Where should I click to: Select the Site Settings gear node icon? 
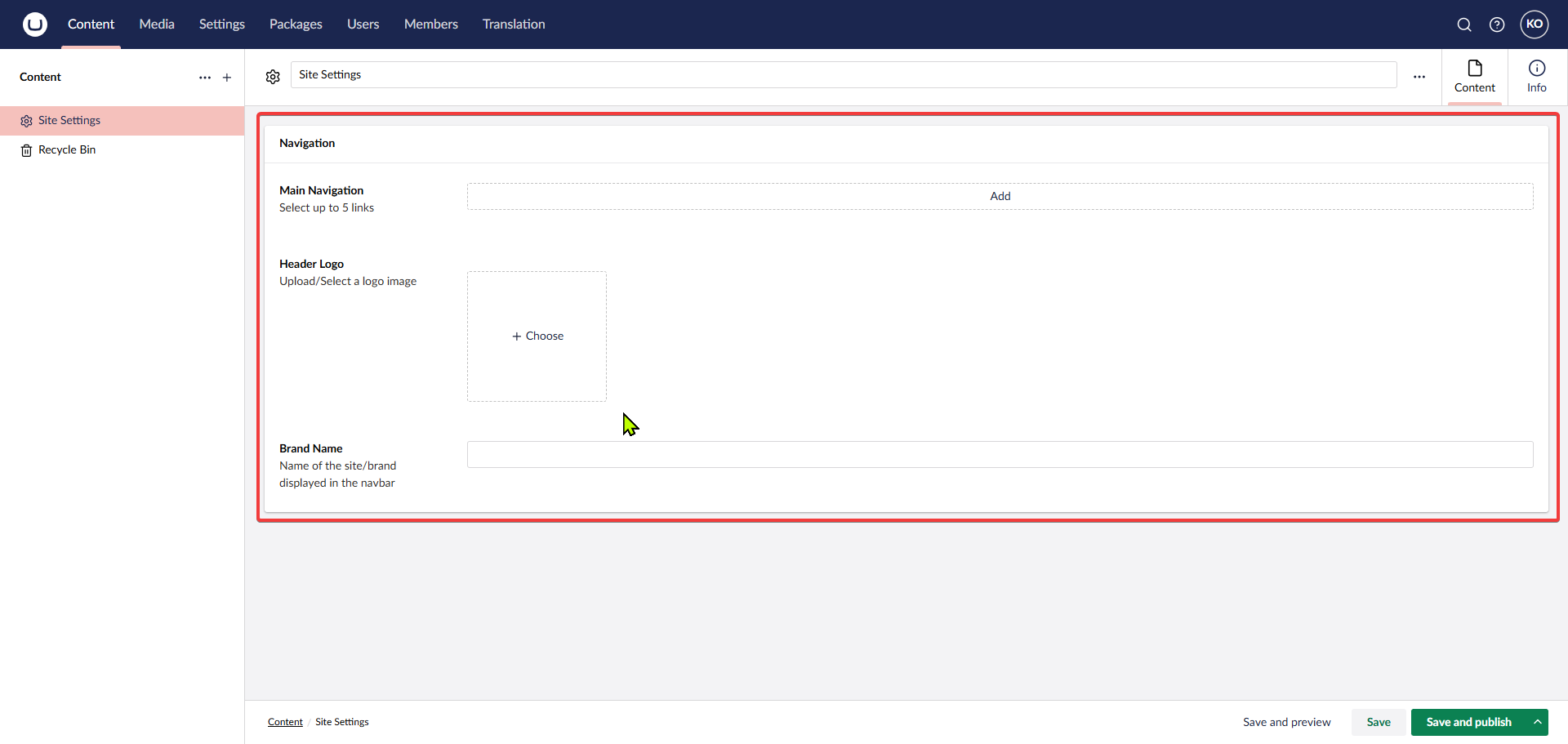[25, 120]
